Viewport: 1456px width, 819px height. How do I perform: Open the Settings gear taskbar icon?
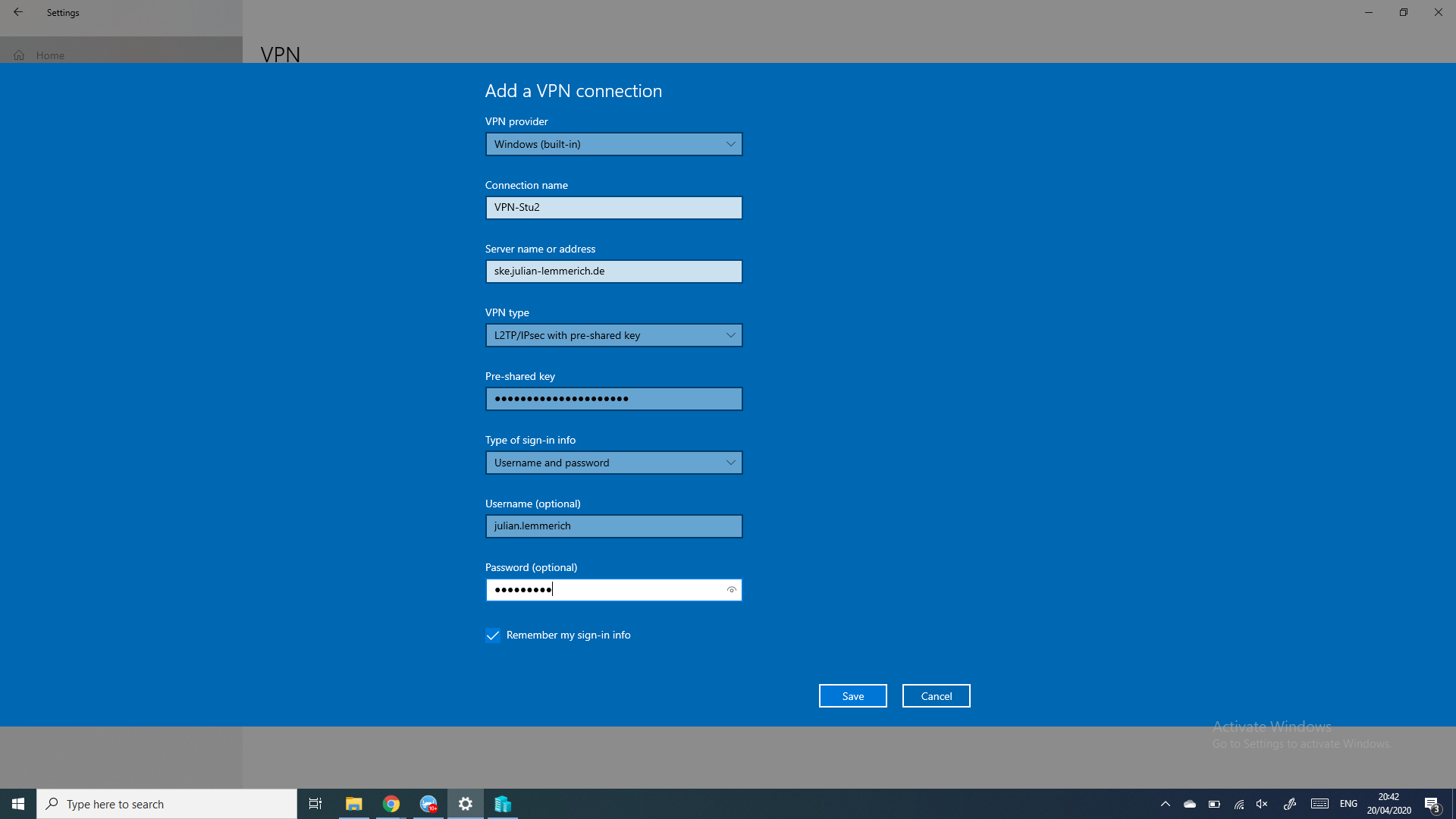tap(466, 804)
